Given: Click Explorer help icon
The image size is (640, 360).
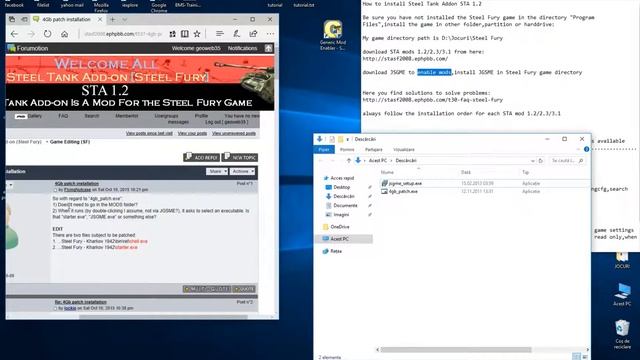Looking at the screenshot, I should pyautogui.click(x=587, y=149).
